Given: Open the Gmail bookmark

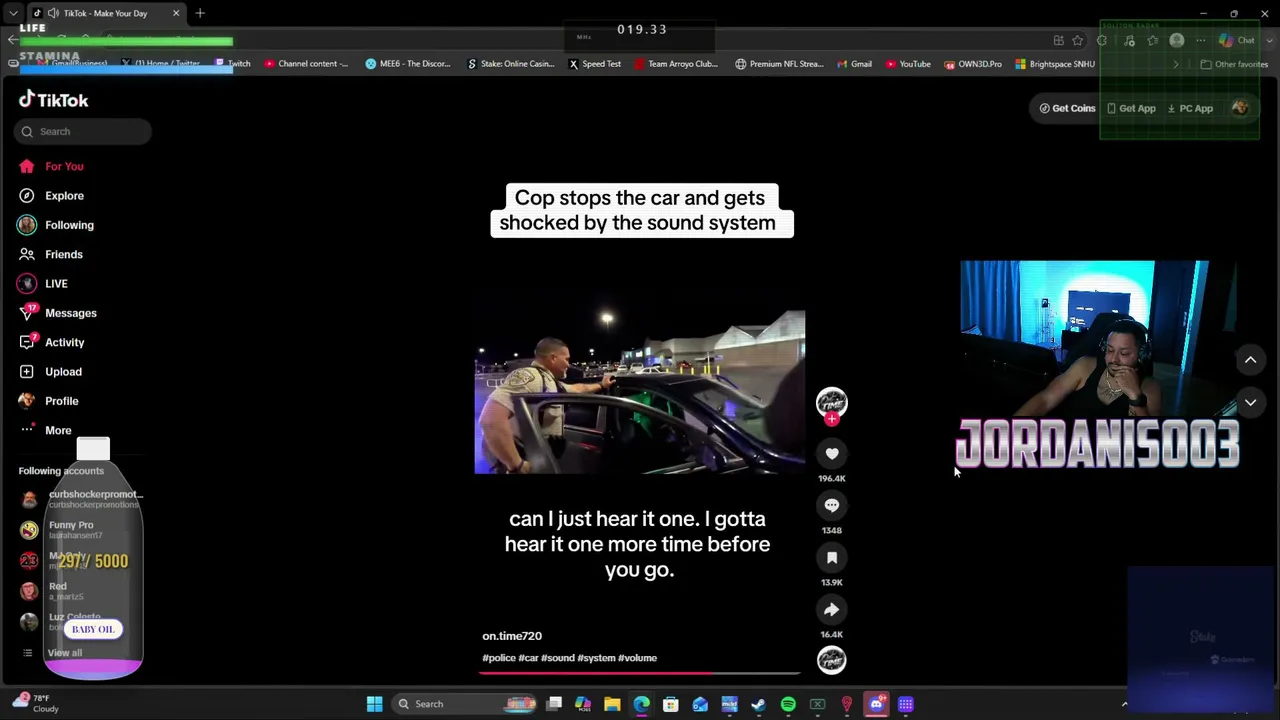Looking at the screenshot, I should click(854, 64).
